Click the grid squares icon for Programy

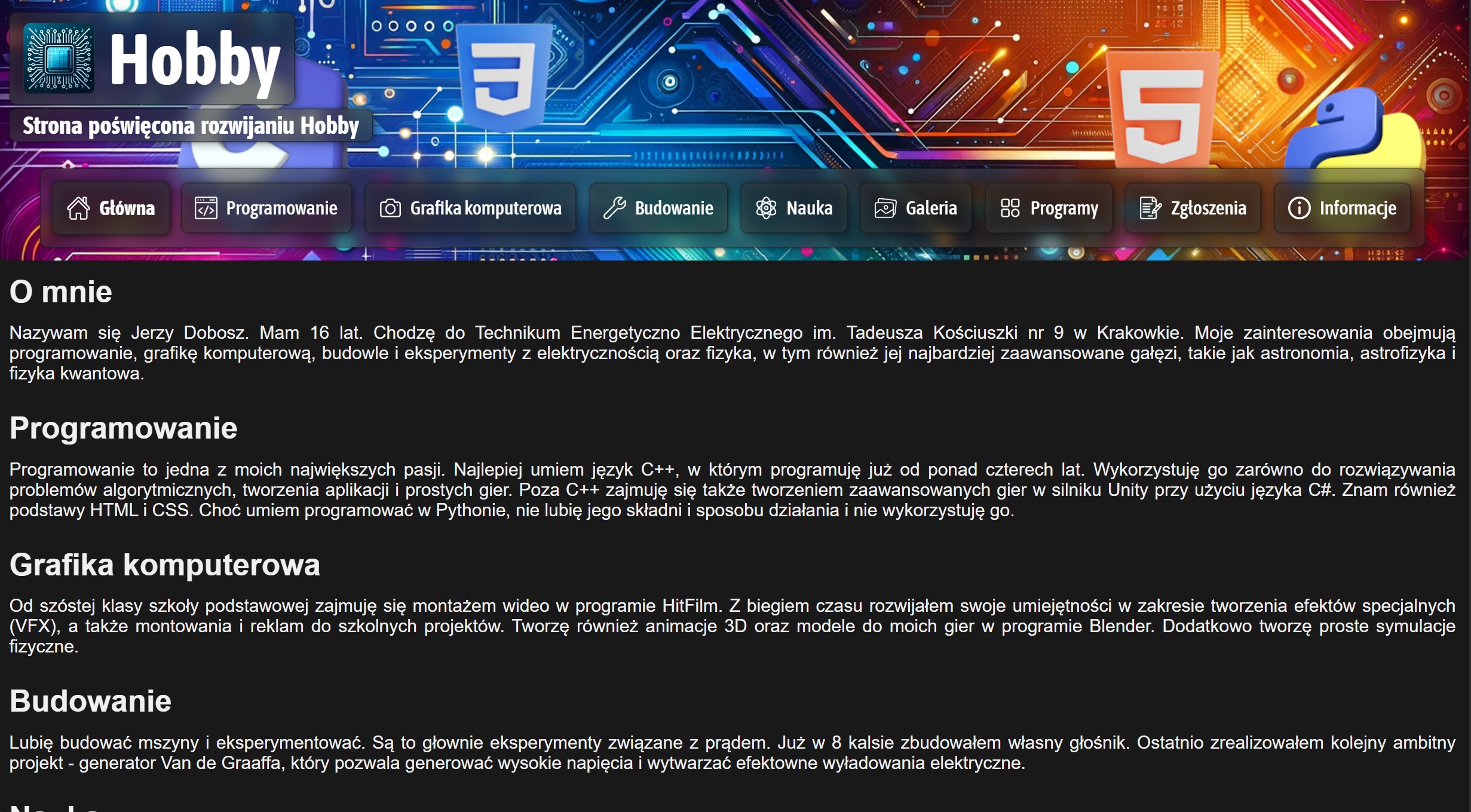[1010, 209]
